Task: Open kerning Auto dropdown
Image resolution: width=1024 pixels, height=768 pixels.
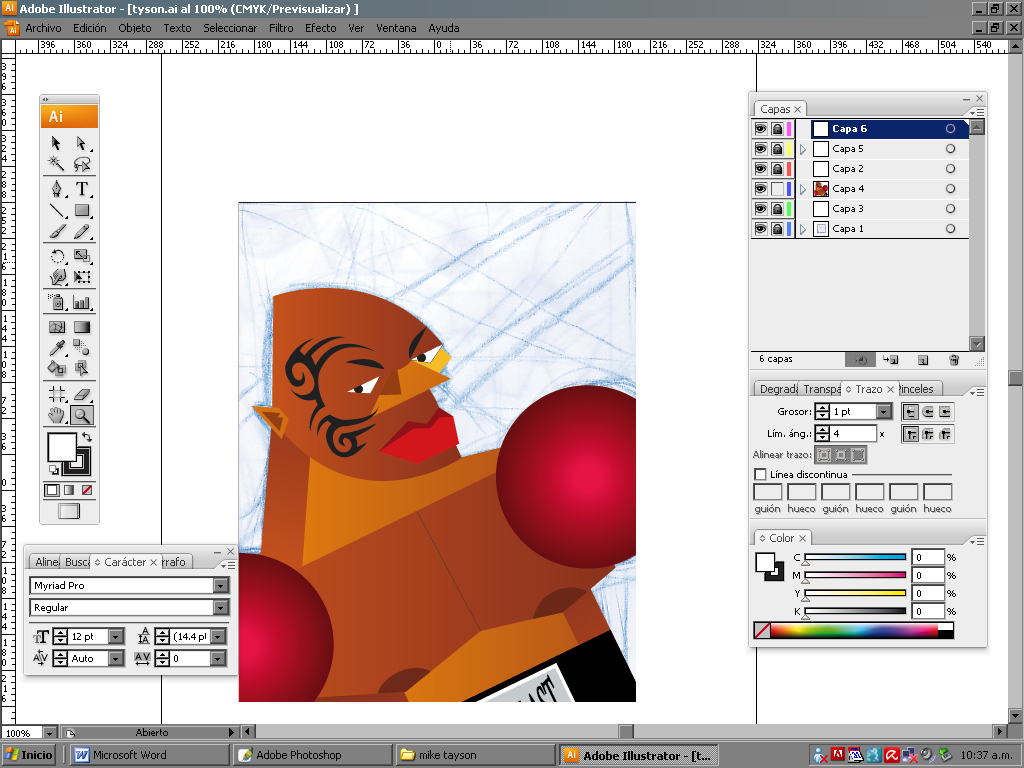Action: (x=116, y=658)
